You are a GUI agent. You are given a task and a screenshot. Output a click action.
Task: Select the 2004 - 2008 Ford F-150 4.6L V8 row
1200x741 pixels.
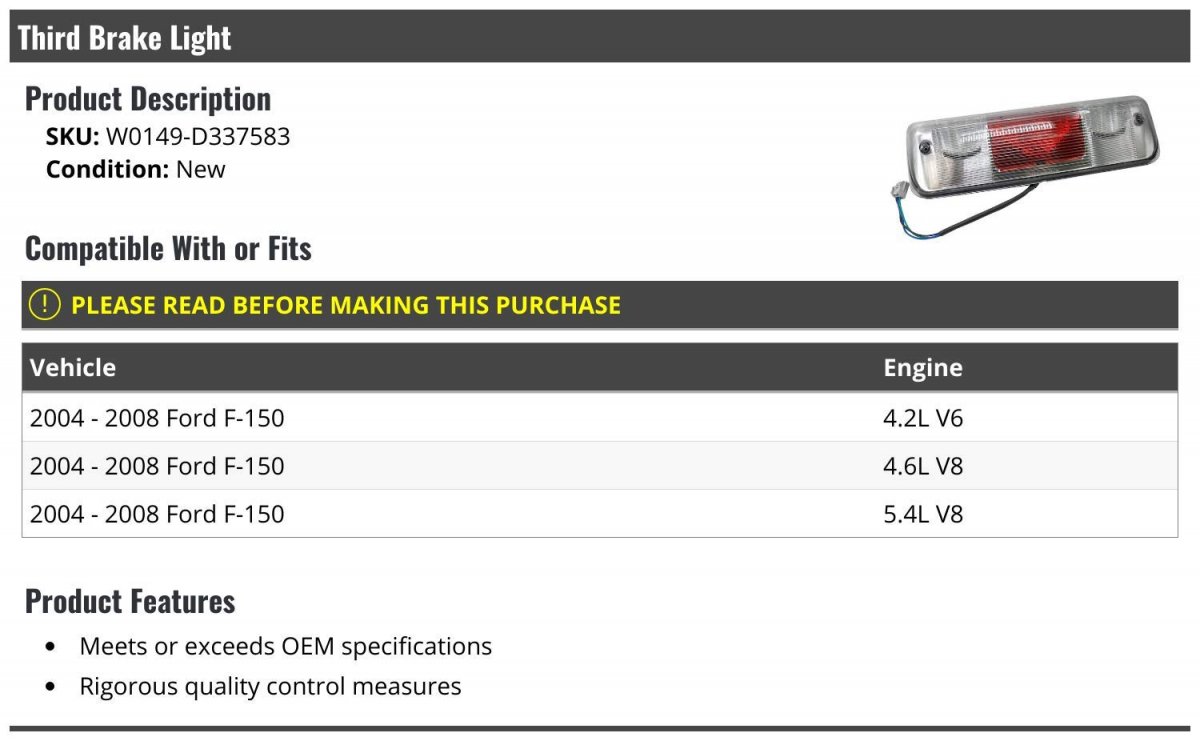tap(600, 466)
